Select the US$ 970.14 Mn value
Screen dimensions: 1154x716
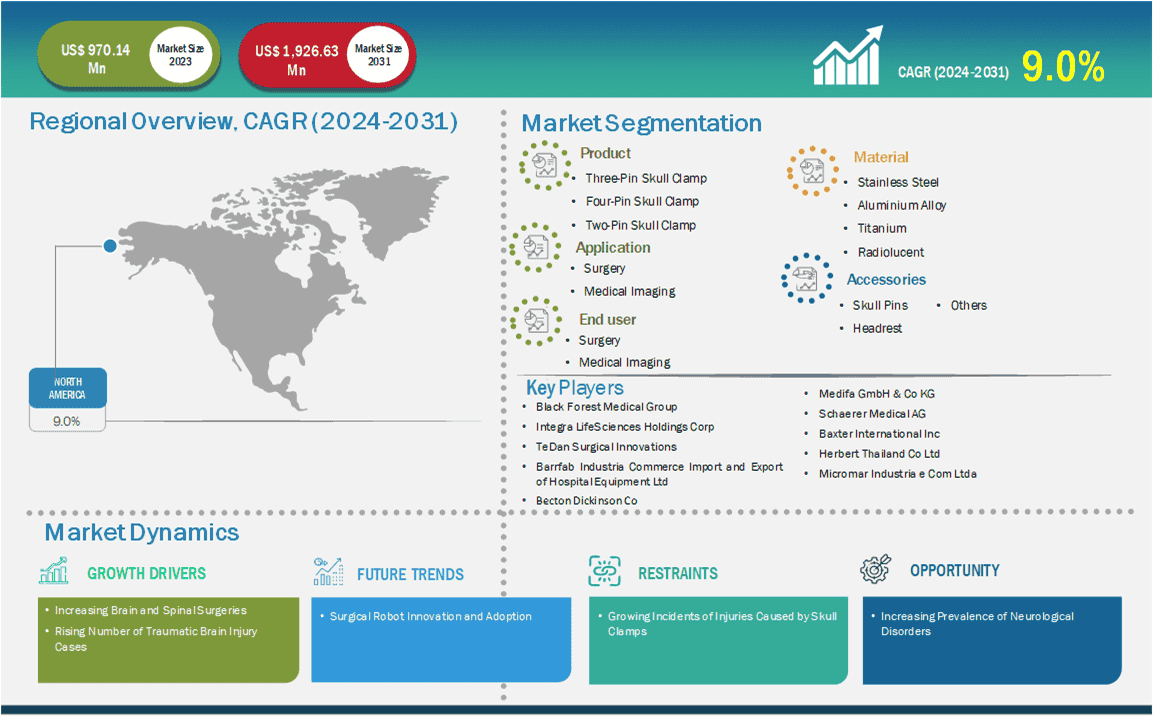tap(96, 59)
